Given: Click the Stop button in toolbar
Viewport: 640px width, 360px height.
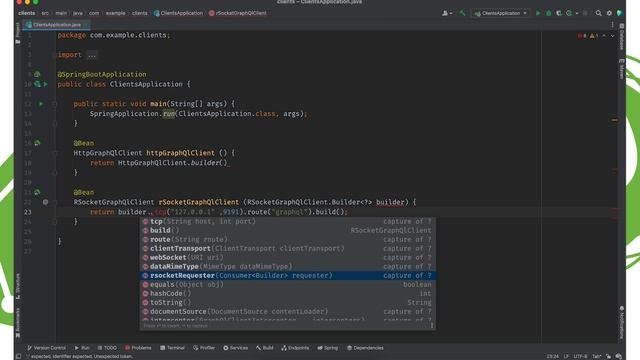Looking at the screenshot, I should pyautogui.click(x=585, y=13).
